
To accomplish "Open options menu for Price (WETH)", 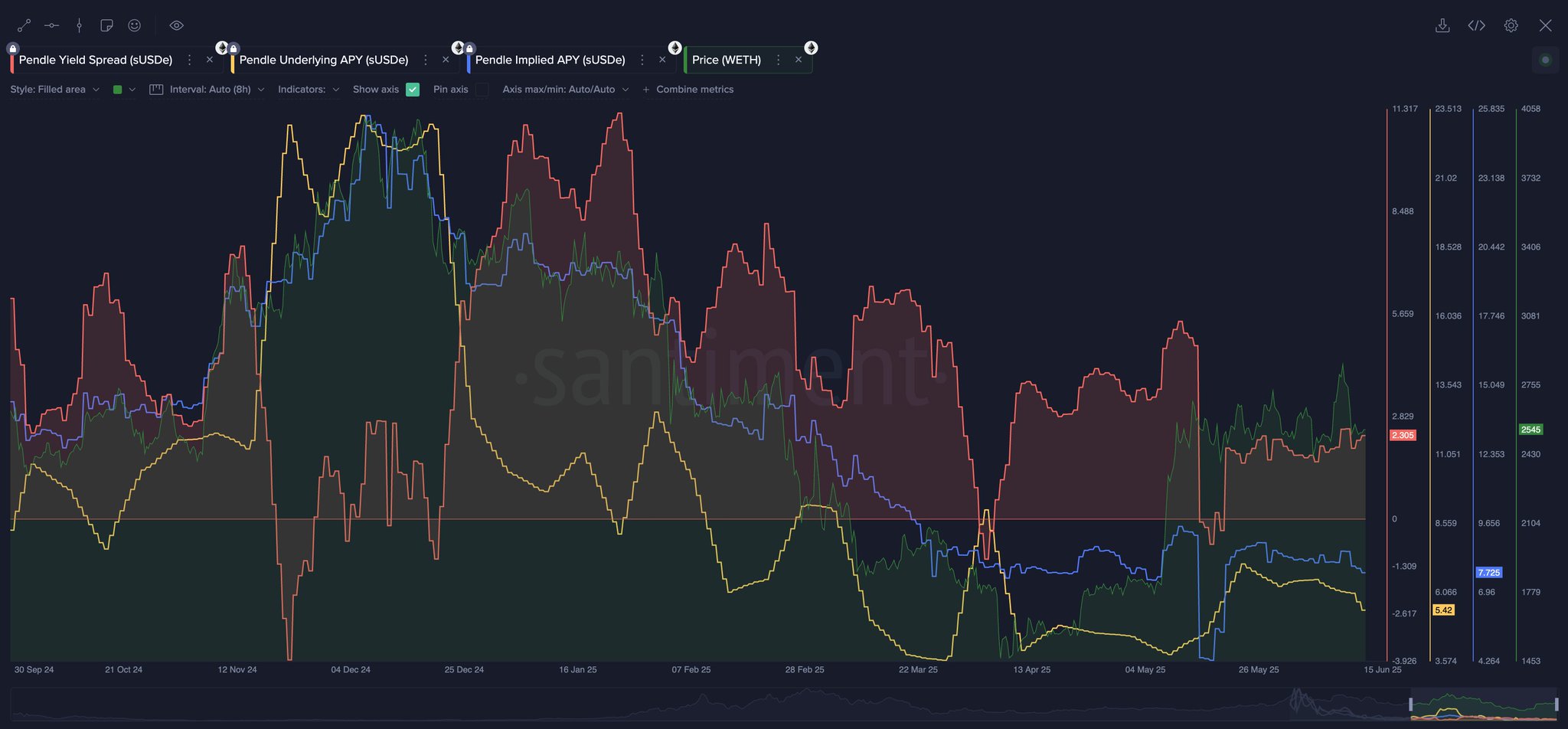I will [x=778, y=60].
